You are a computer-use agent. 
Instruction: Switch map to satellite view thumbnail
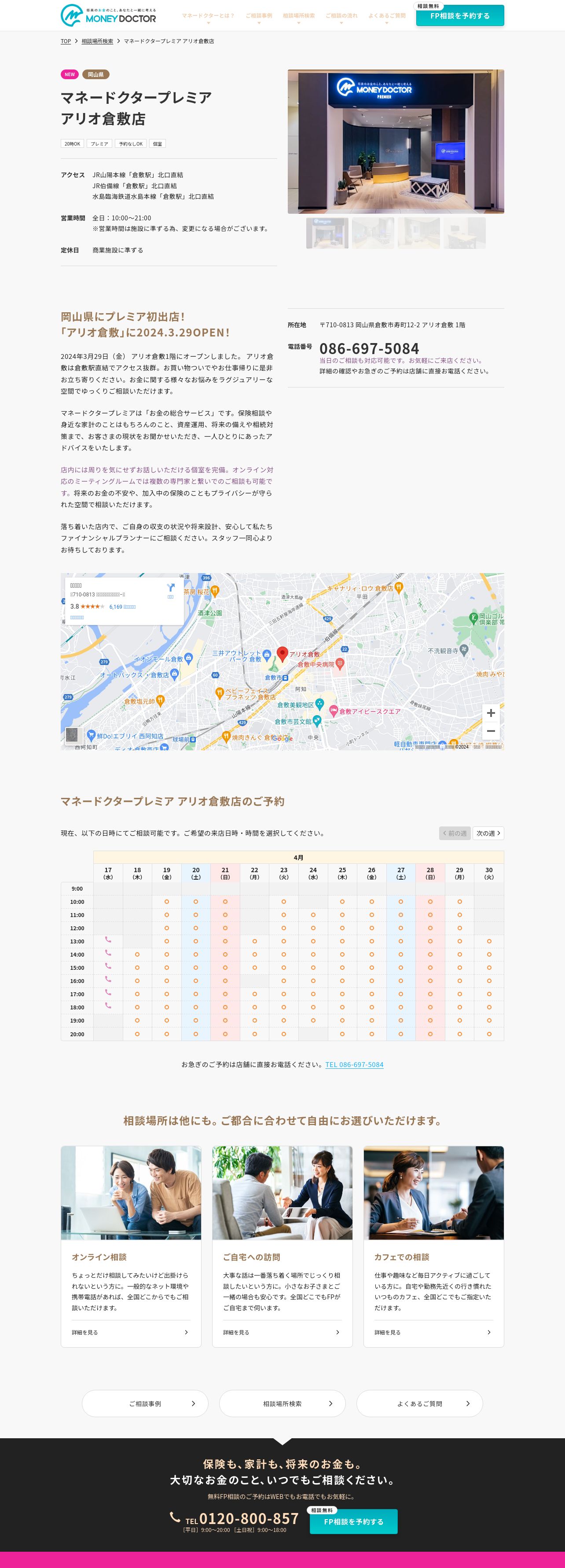point(72,735)
